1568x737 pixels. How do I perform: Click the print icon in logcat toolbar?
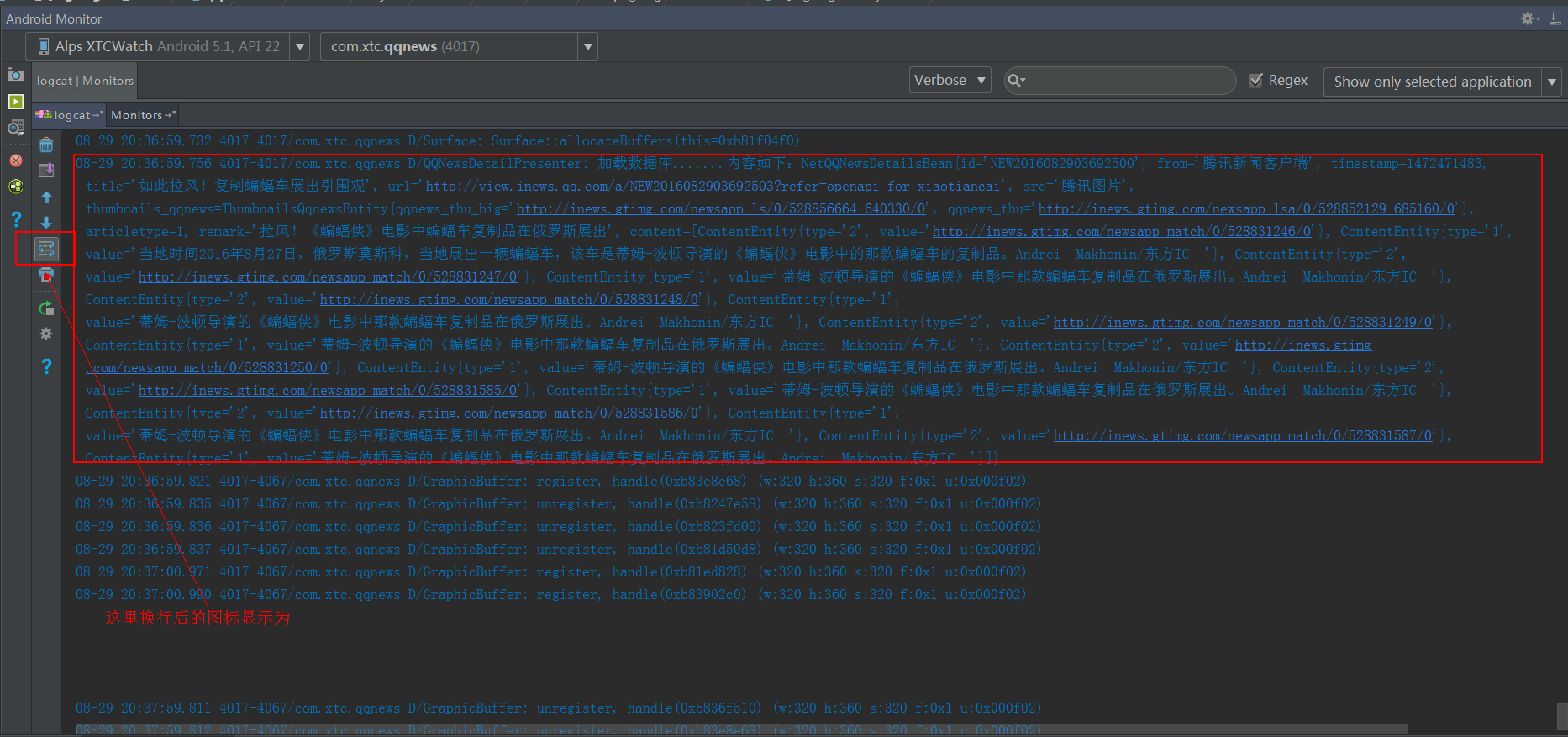point(46,275)
